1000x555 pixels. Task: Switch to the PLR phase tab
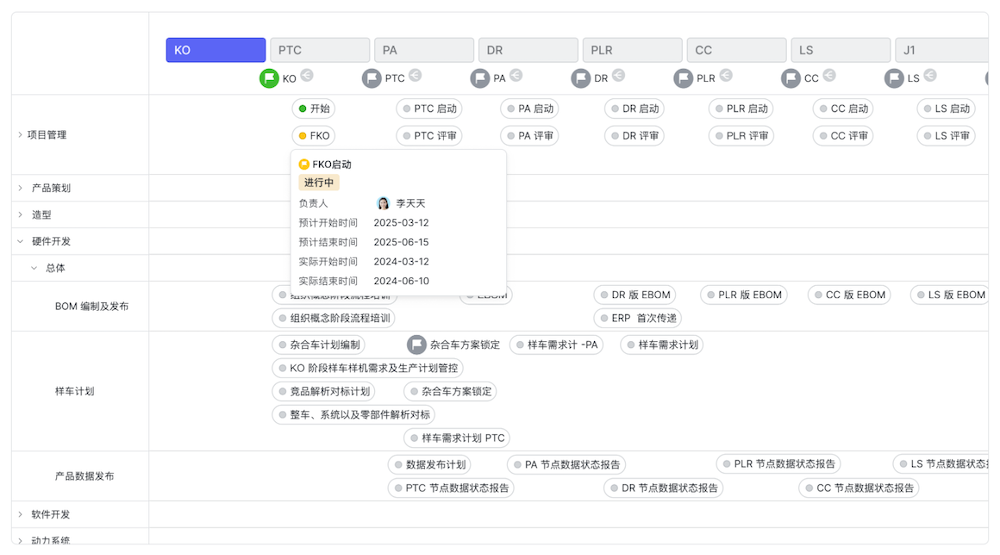[x=632, y=50]
